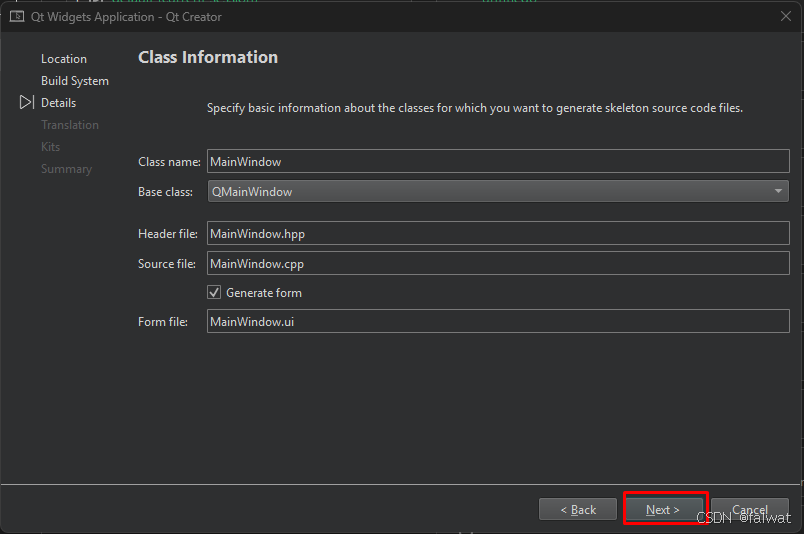Select the Build System step

pyautogui.click(x=75, y=81)
